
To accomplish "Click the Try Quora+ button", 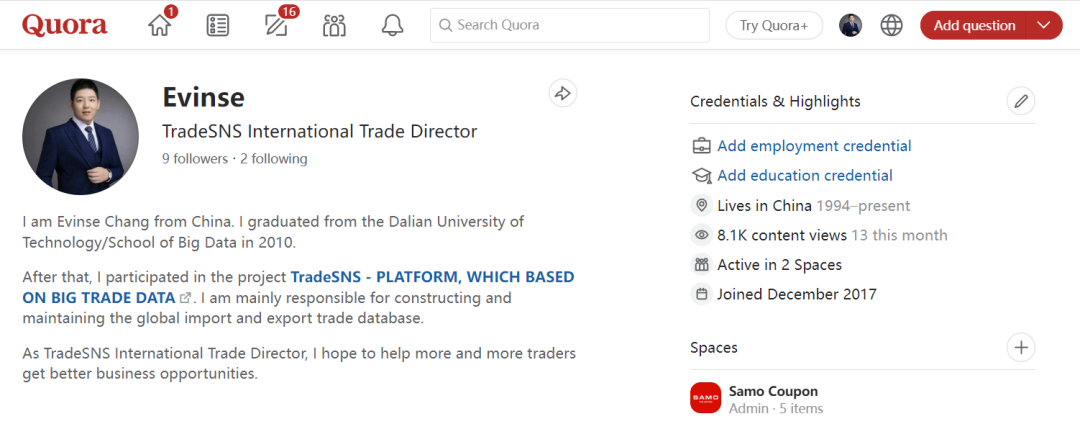I will pyautogui.click(x=774, y=26).
